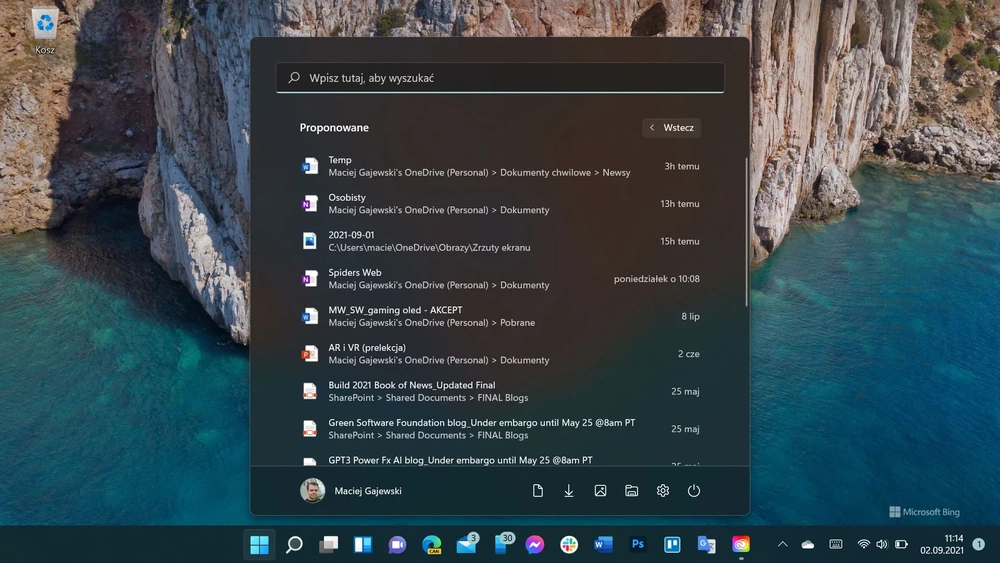Open Messenger from the taskbar
1000x563 pixels.
(x=535, y=545)
